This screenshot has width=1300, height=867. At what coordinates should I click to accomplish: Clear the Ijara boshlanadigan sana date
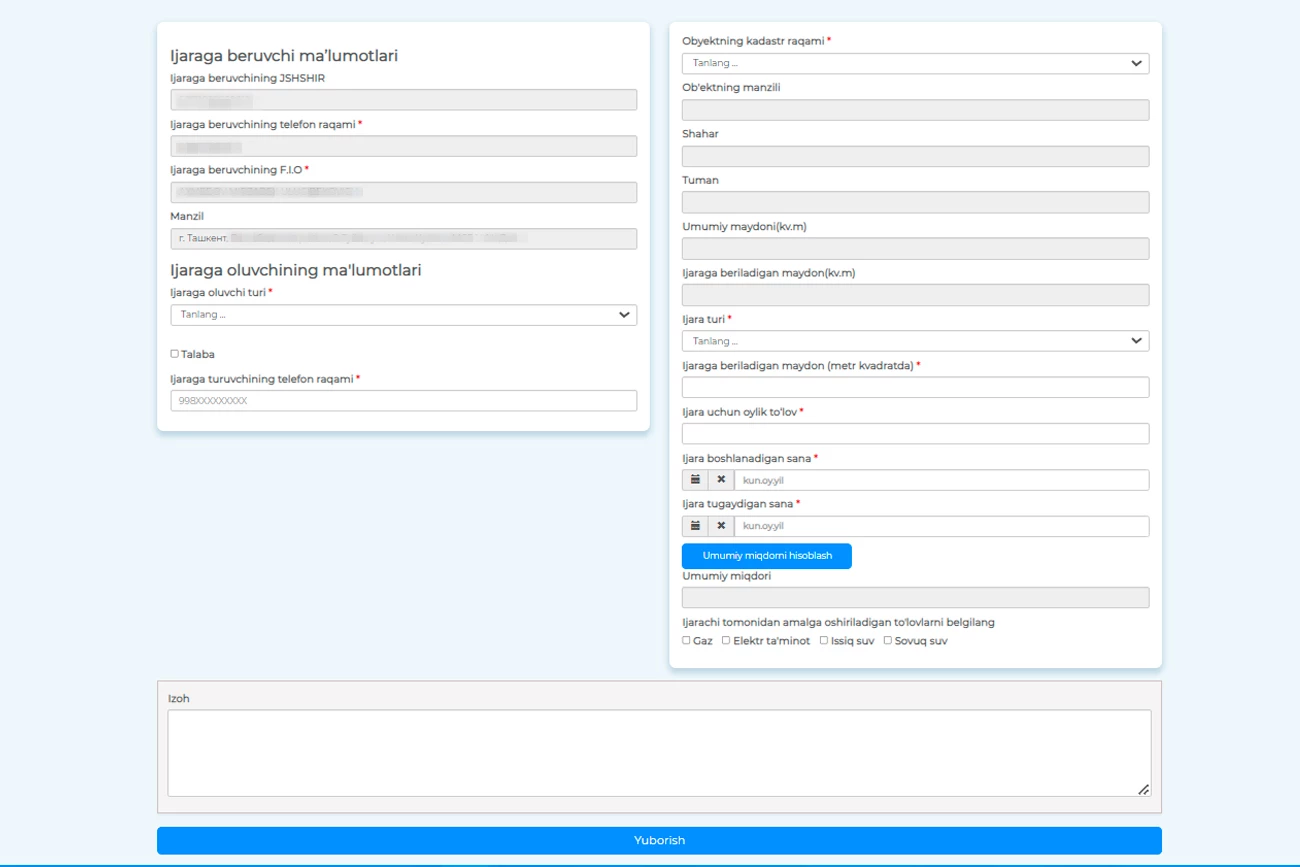[x=721, y=480]
